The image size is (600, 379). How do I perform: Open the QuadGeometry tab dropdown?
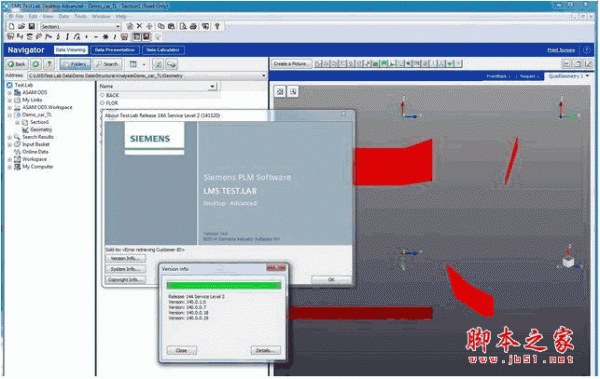coord(587,76)
